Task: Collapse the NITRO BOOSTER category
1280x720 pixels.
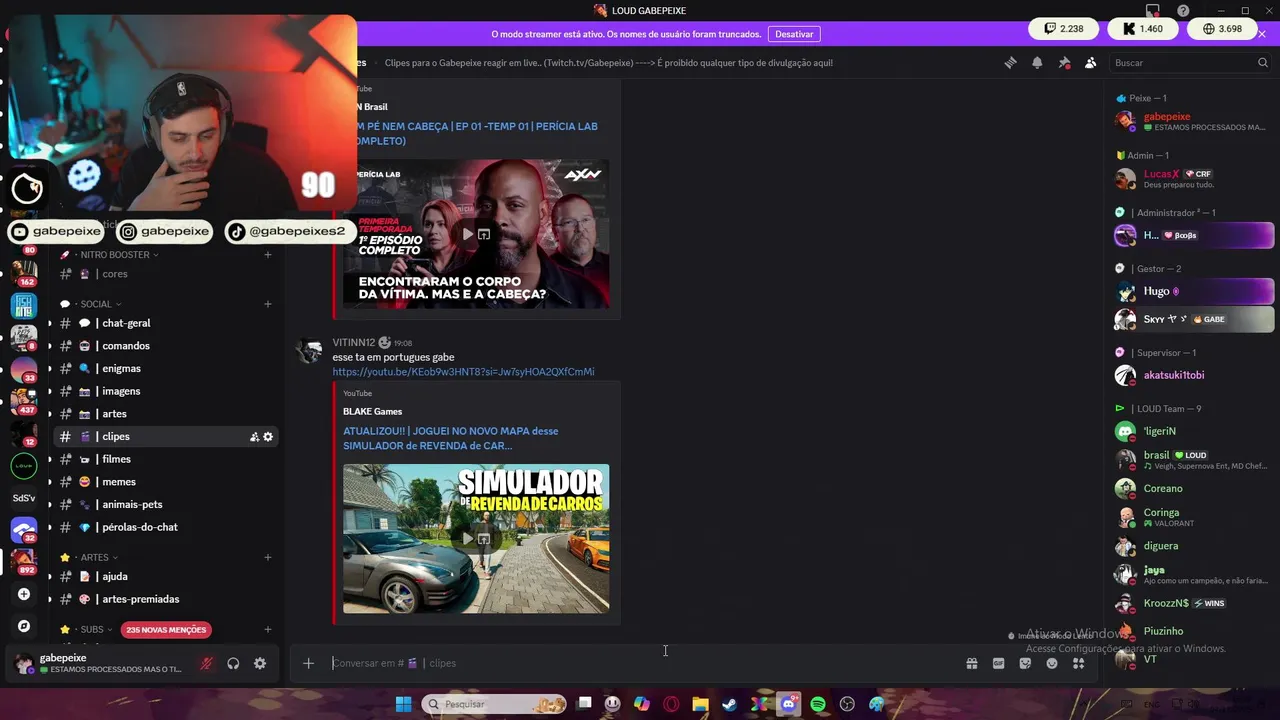Action: [x=117, y=255]
